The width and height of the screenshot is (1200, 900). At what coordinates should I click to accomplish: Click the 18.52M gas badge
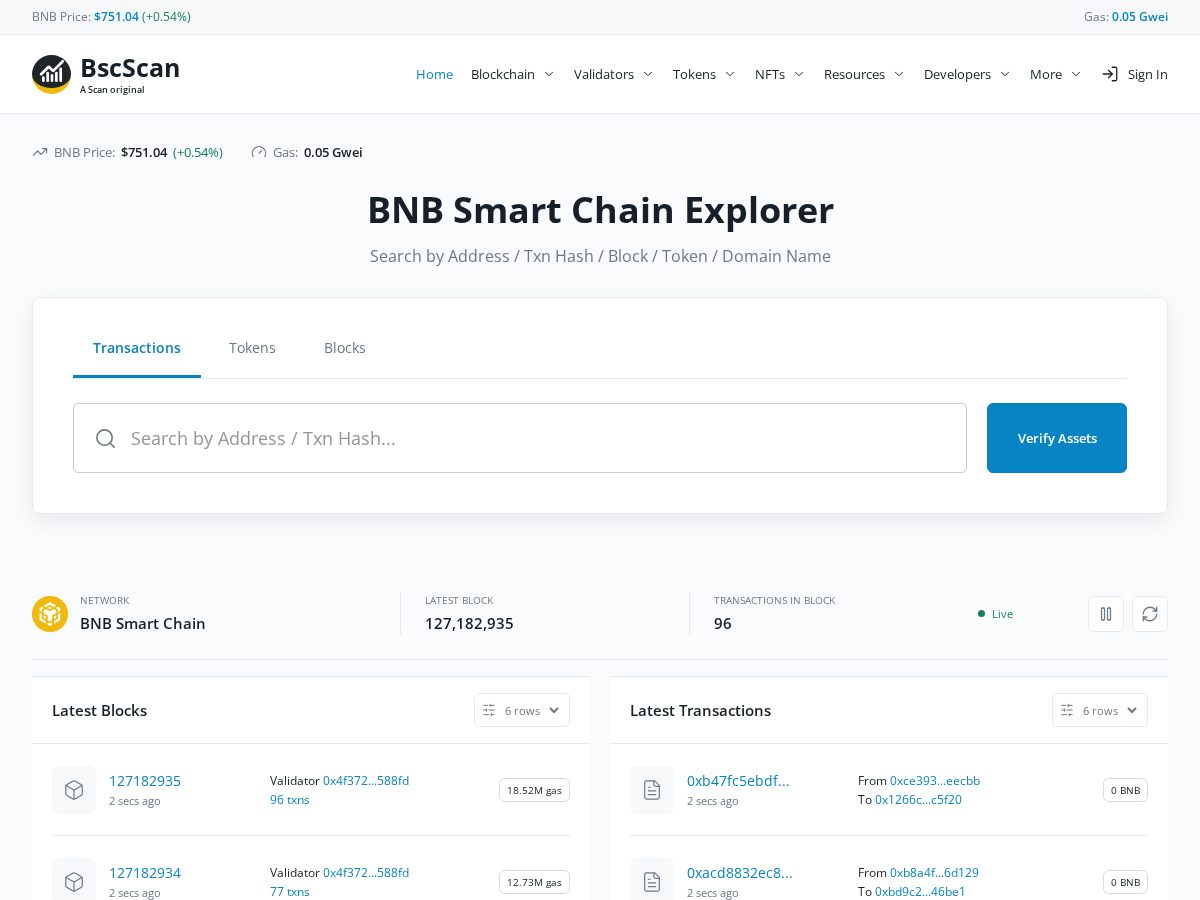pos(534,790)
